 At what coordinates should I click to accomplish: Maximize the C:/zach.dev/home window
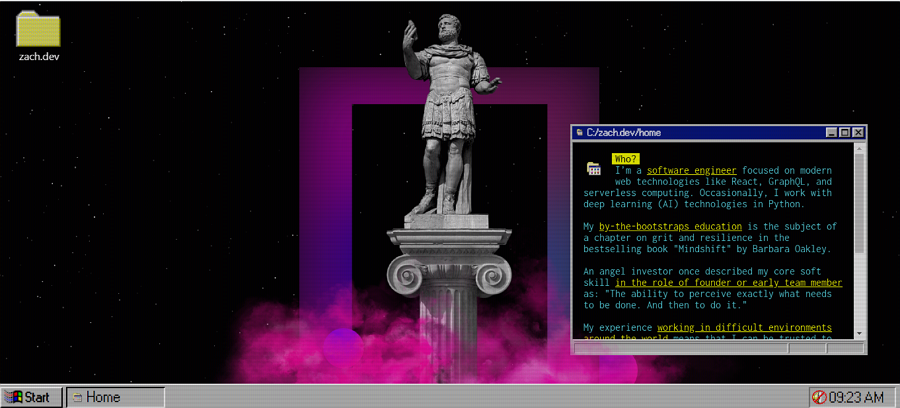845,132
